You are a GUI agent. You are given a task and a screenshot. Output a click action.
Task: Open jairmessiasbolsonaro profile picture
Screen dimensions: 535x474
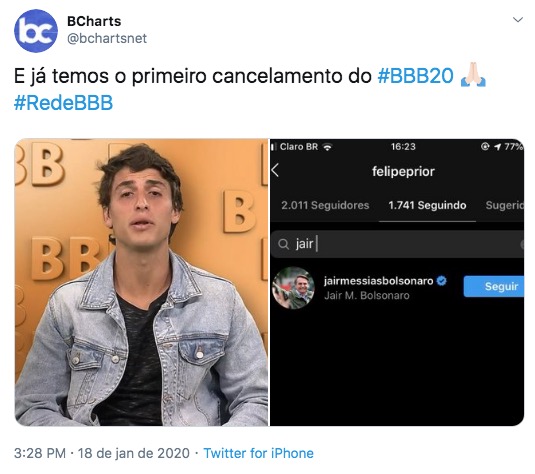click(x=293, y=288)
